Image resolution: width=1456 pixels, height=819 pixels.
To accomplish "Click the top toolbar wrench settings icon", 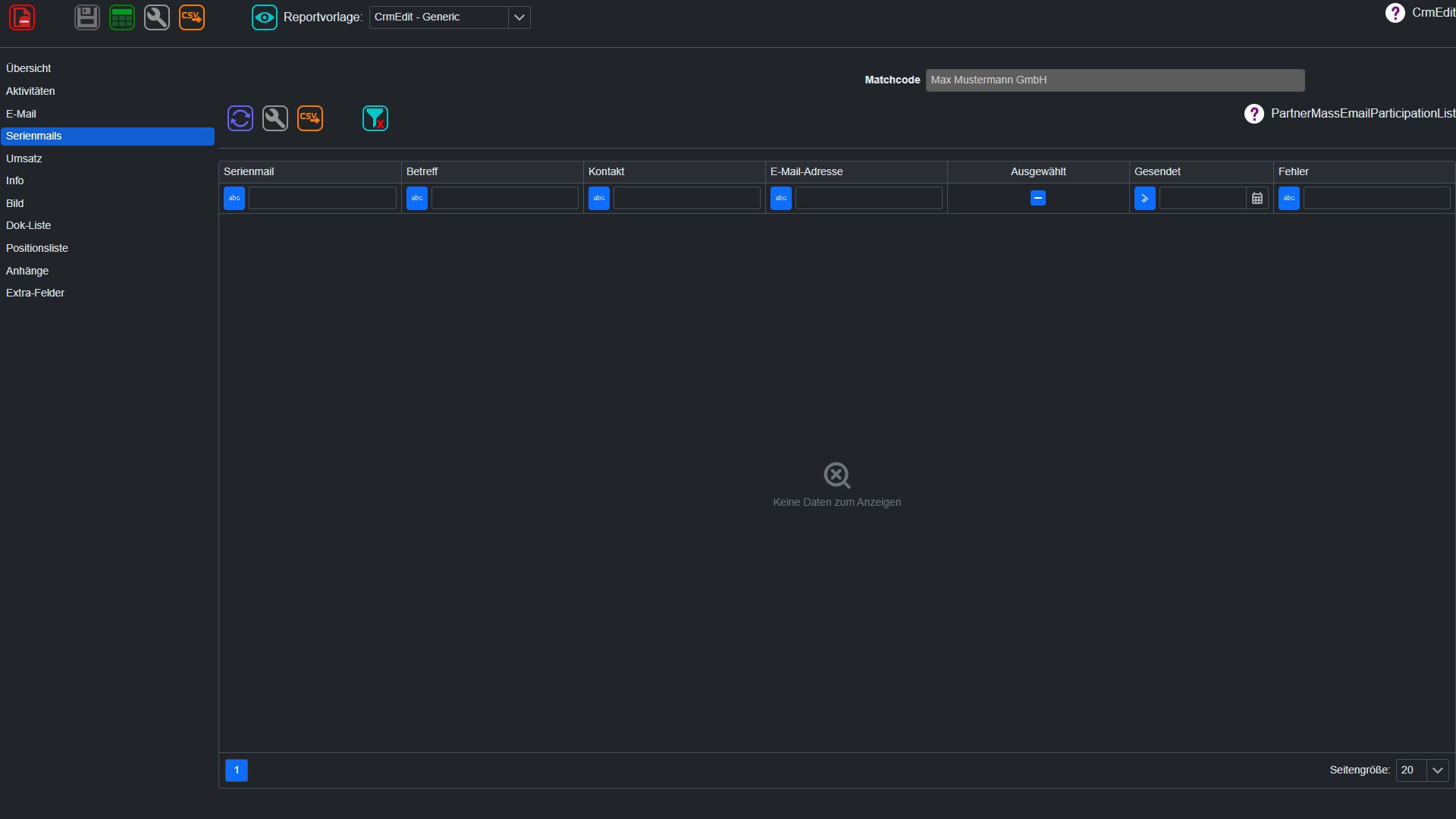I will click(157, 17).
